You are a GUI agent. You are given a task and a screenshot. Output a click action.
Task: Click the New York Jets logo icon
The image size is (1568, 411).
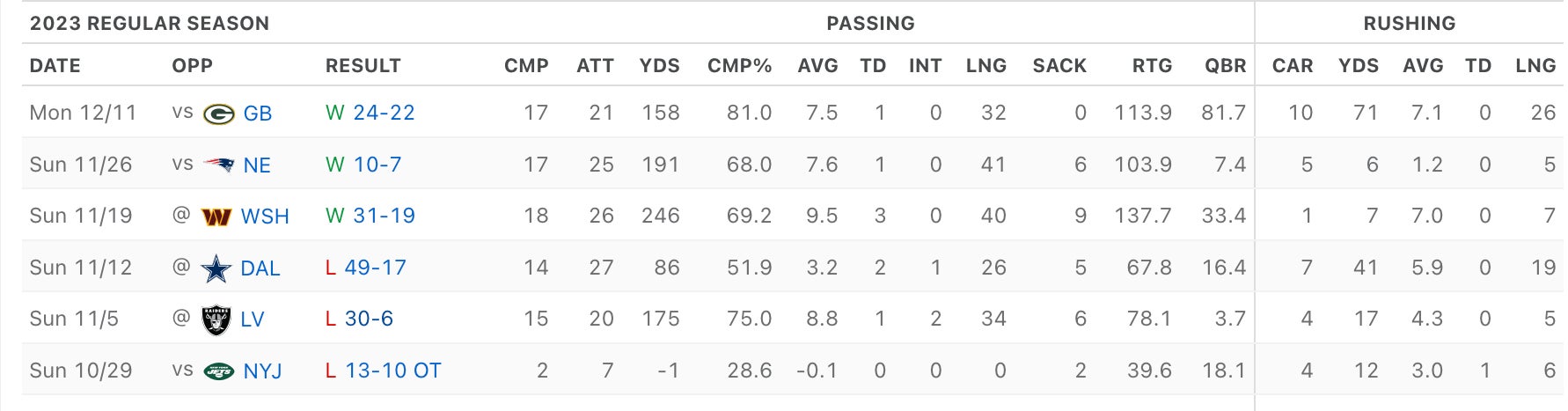[x=218, y=371]
